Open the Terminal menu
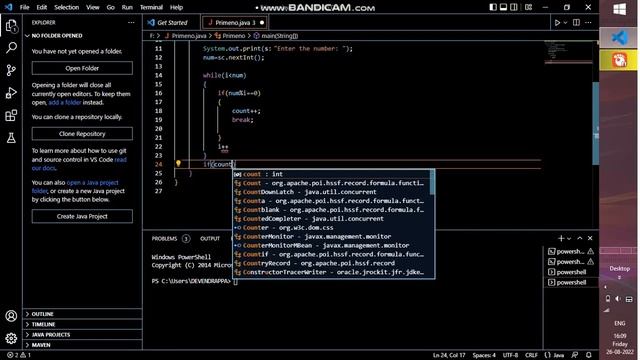640x360 pixels. coord(151,7)
